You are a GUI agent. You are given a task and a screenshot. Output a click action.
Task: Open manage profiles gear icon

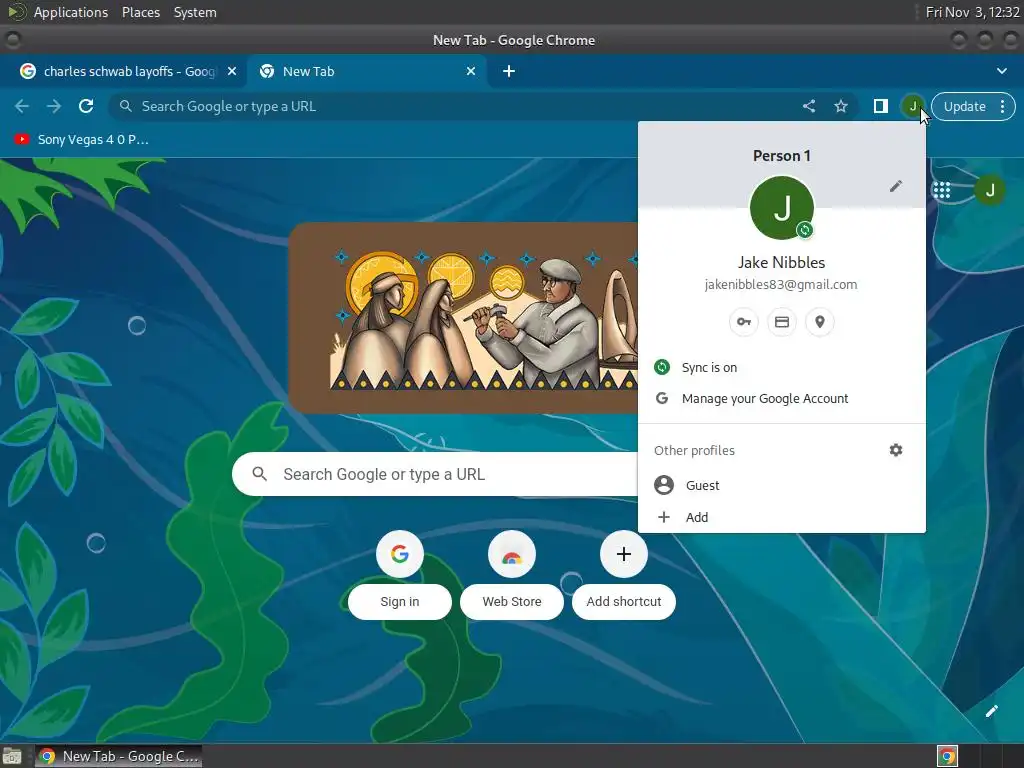pos(896,450)
